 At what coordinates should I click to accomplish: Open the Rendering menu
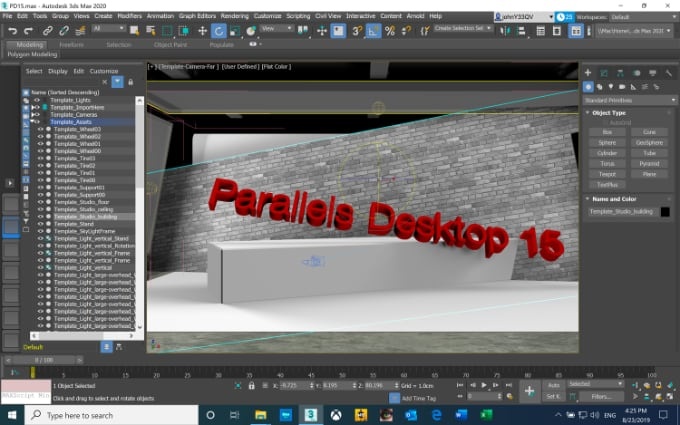pos(235,16)
